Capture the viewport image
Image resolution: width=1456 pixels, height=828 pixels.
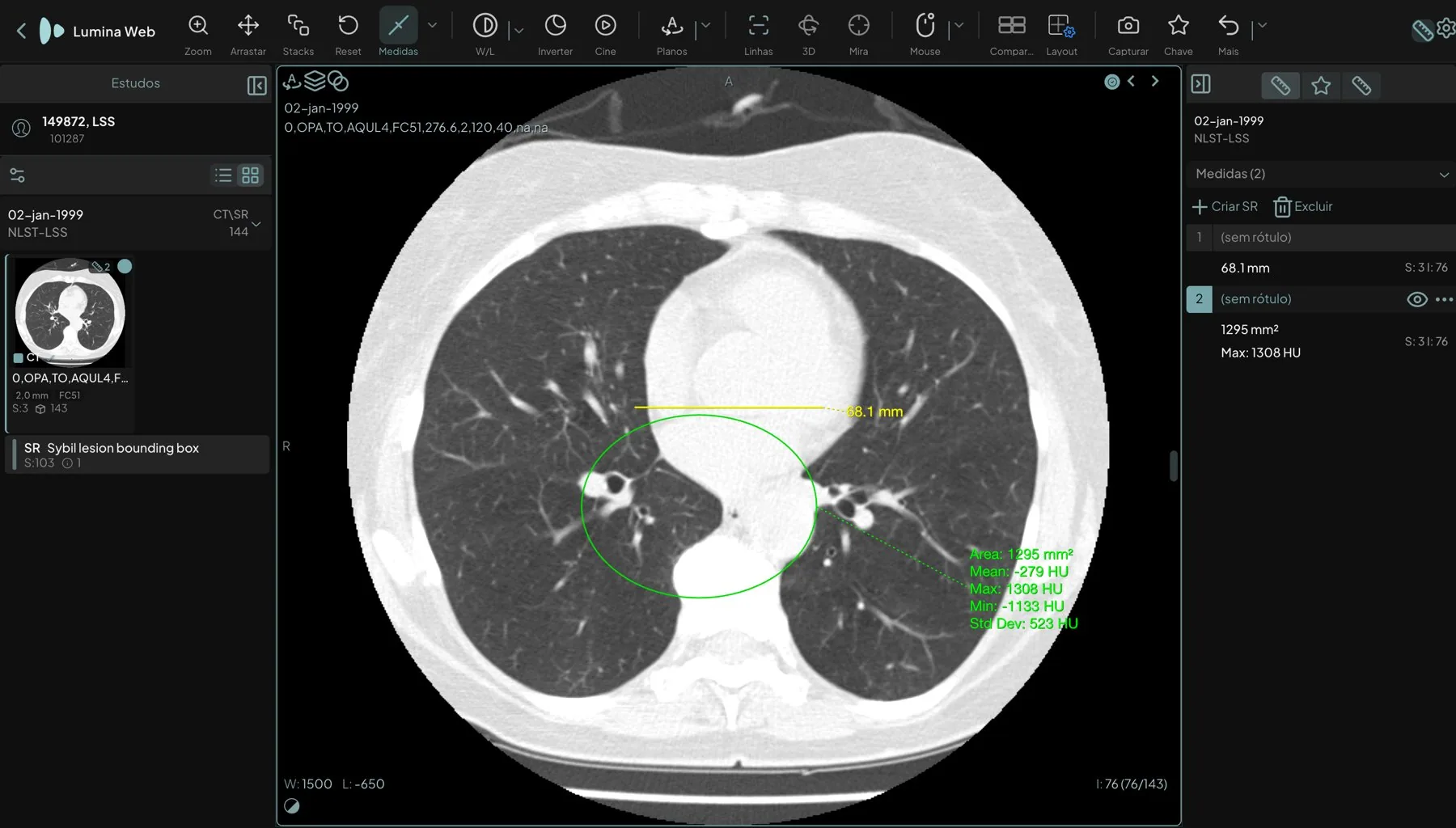(x=1128, y=33)
